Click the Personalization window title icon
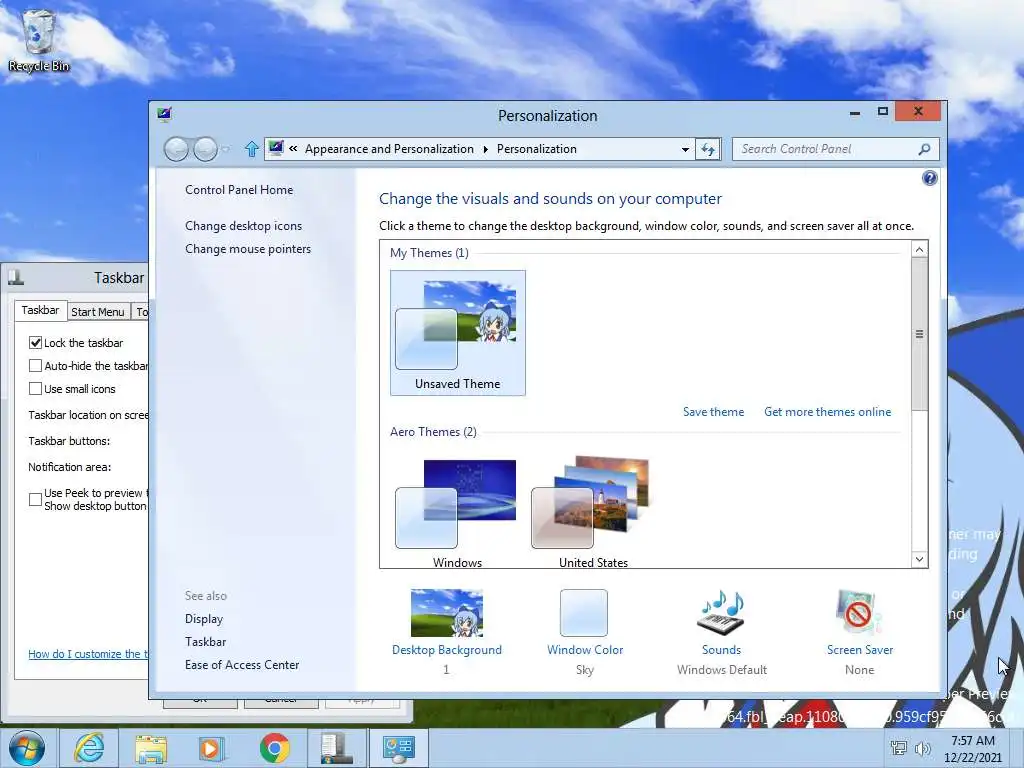Screen dimensions: 1024x768 coord(165,115)
